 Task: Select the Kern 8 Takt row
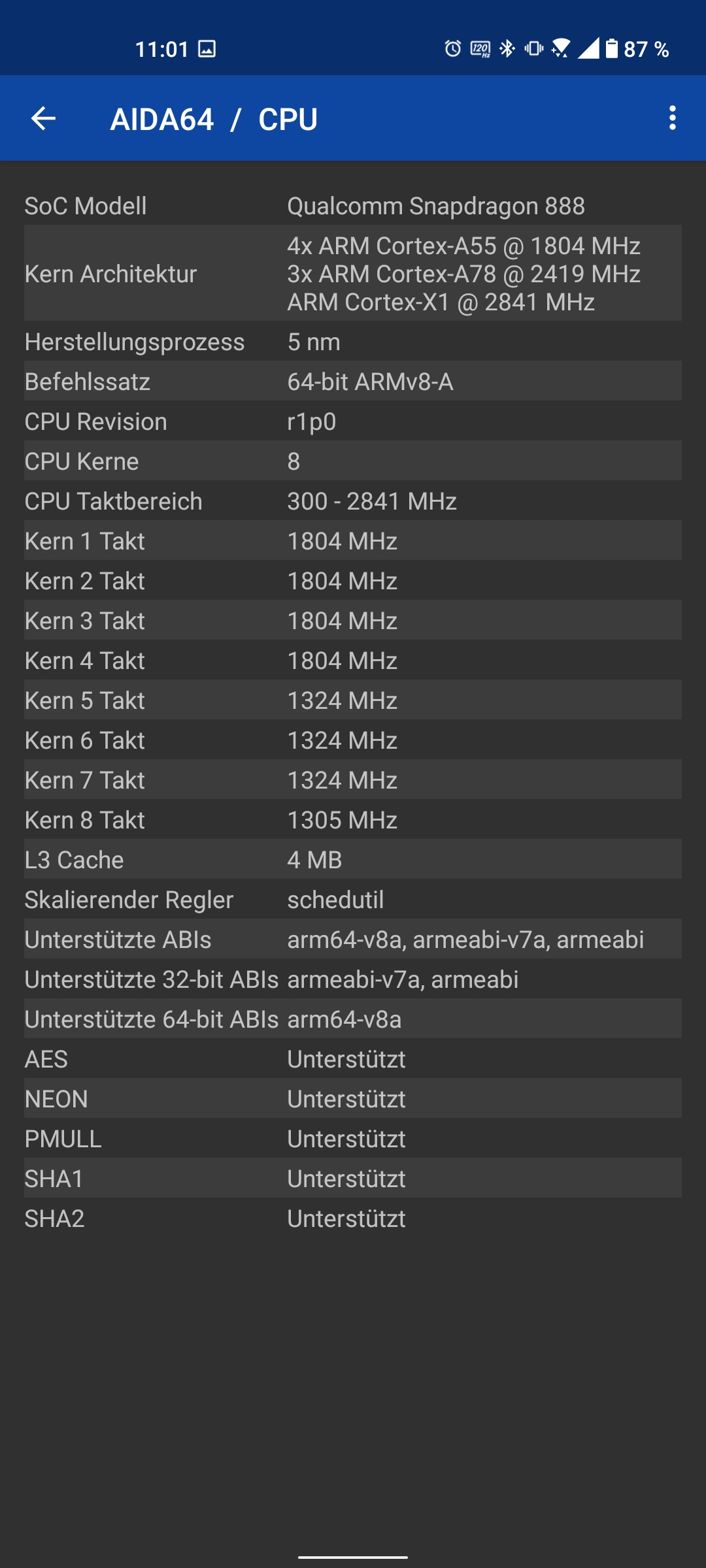[x=353, y=820]
